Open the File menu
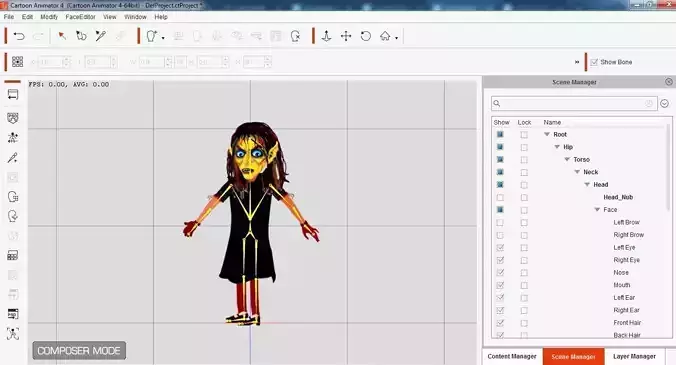This screenshot has height=365, width=676. (x=9, y=17)
